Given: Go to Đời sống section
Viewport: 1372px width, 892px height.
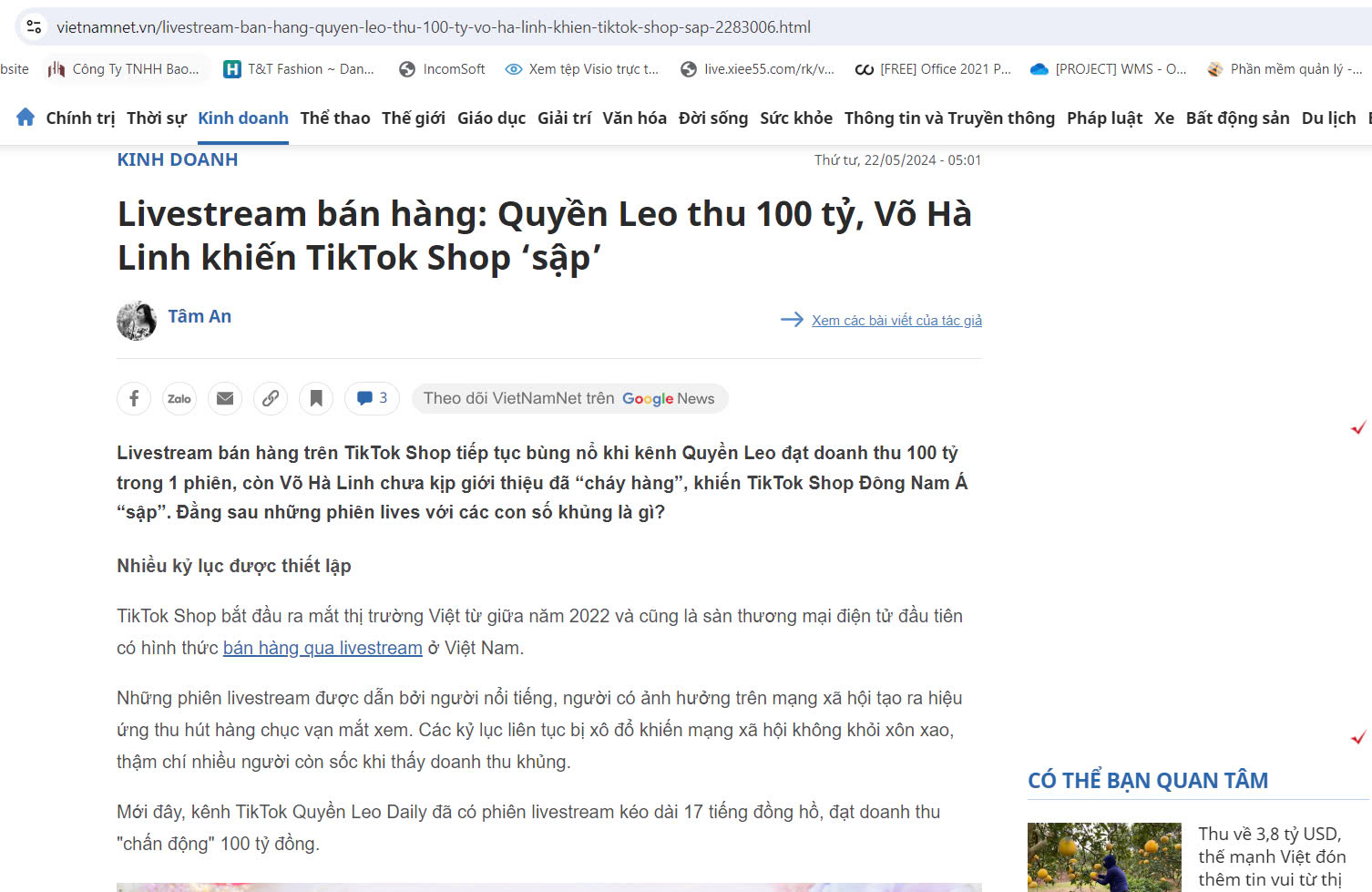Looking at the screenshot, I should [713, 118].
